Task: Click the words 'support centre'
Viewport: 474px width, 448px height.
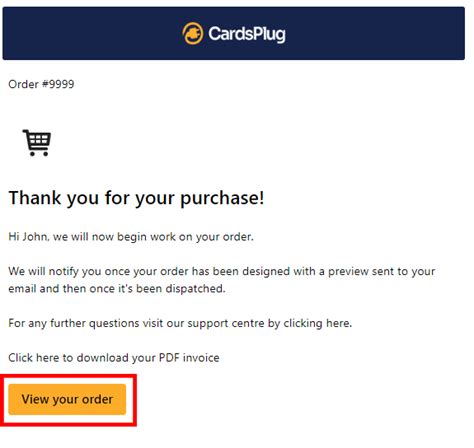Action: click(x=208, y=323)
